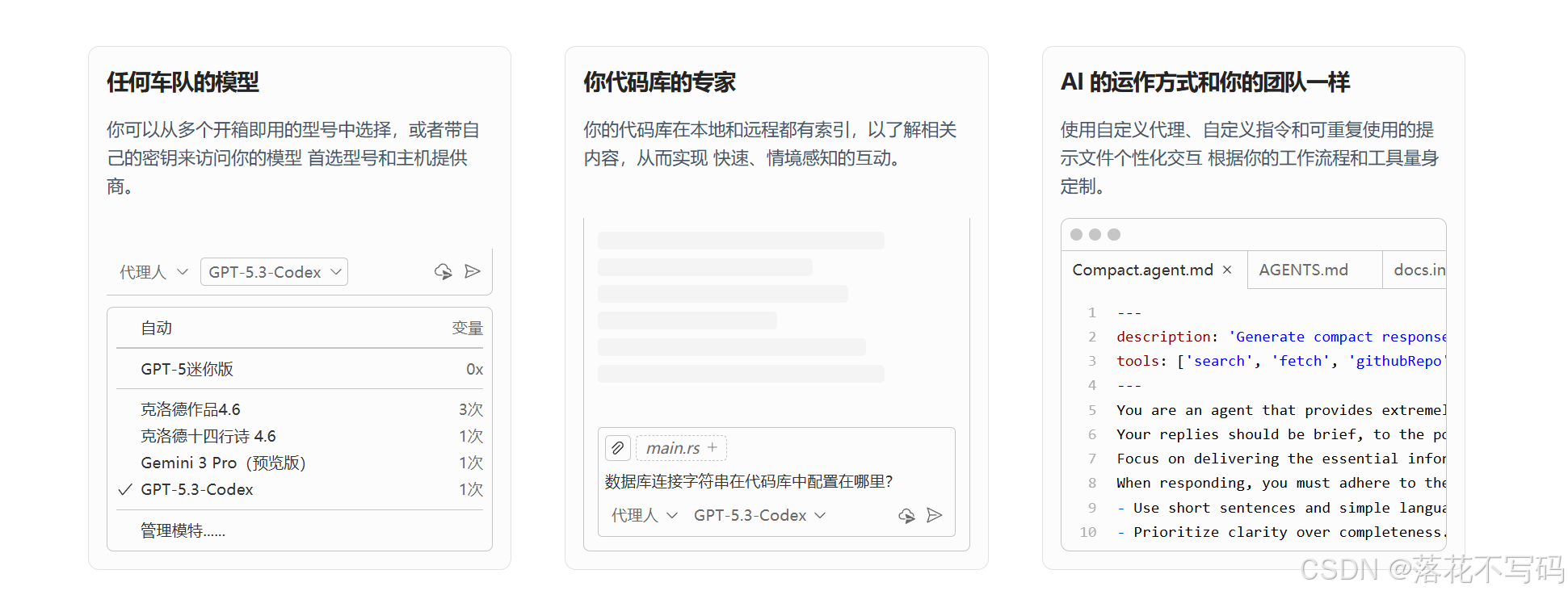Click line number 10 in editor gutter
The width and height of the screenshot is (1568, 595).
pos(1088,532)
